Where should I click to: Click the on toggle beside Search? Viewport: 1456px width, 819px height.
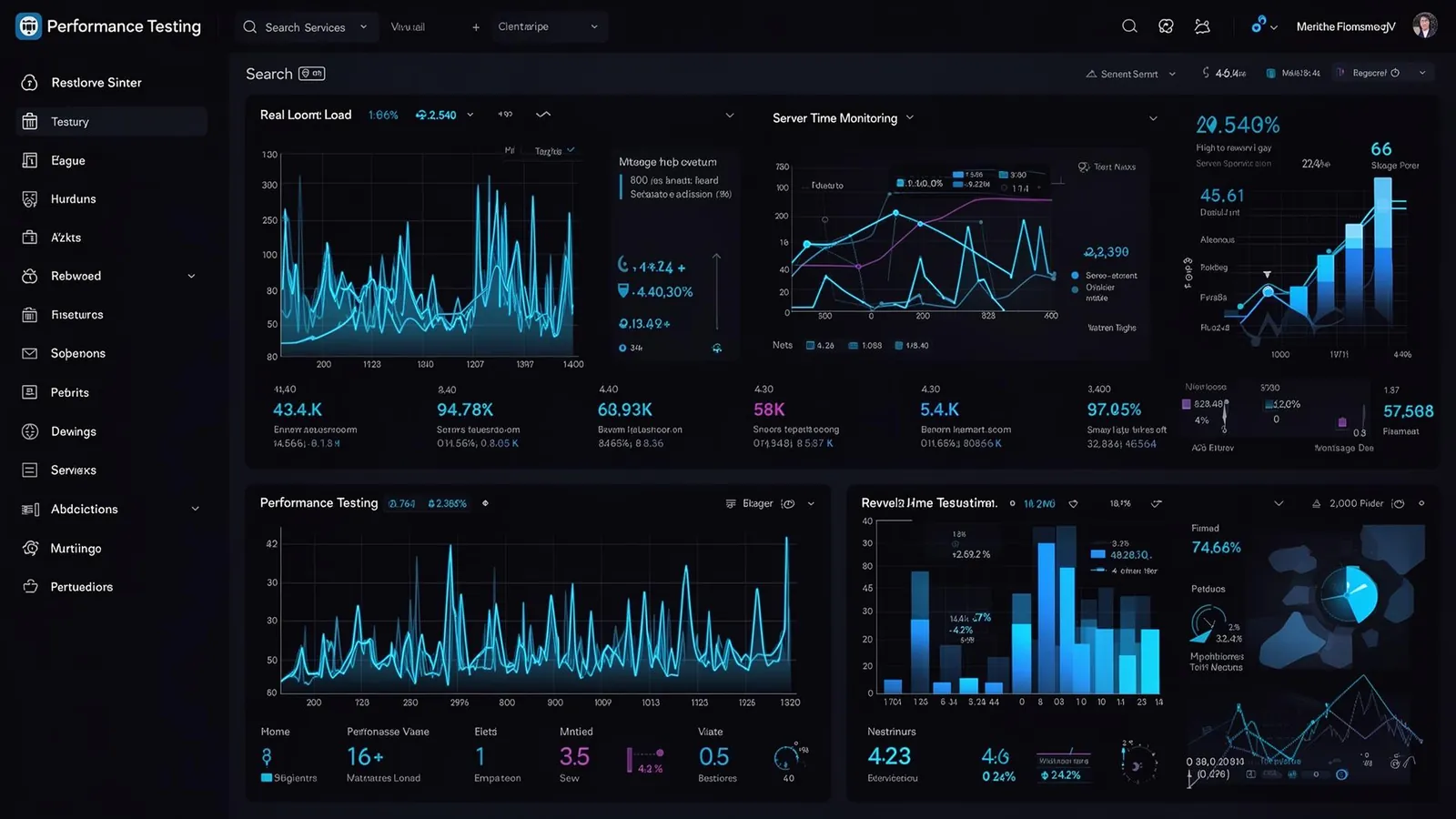tap(312, 74)
